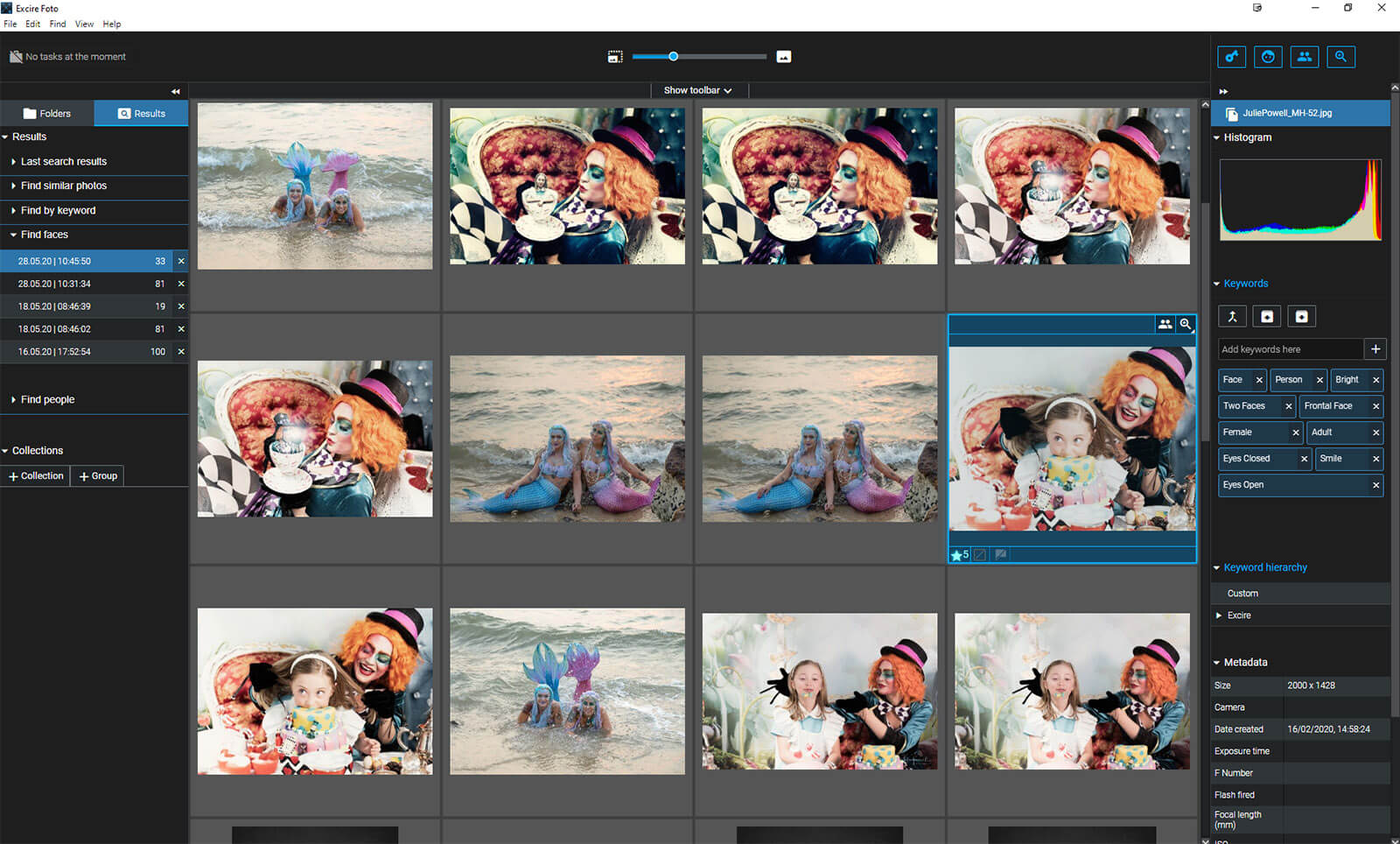The width and height of the screenshot is (1400, 844).
Task: Click the large thumbnail size icon
Action: [x=784, y=57]
